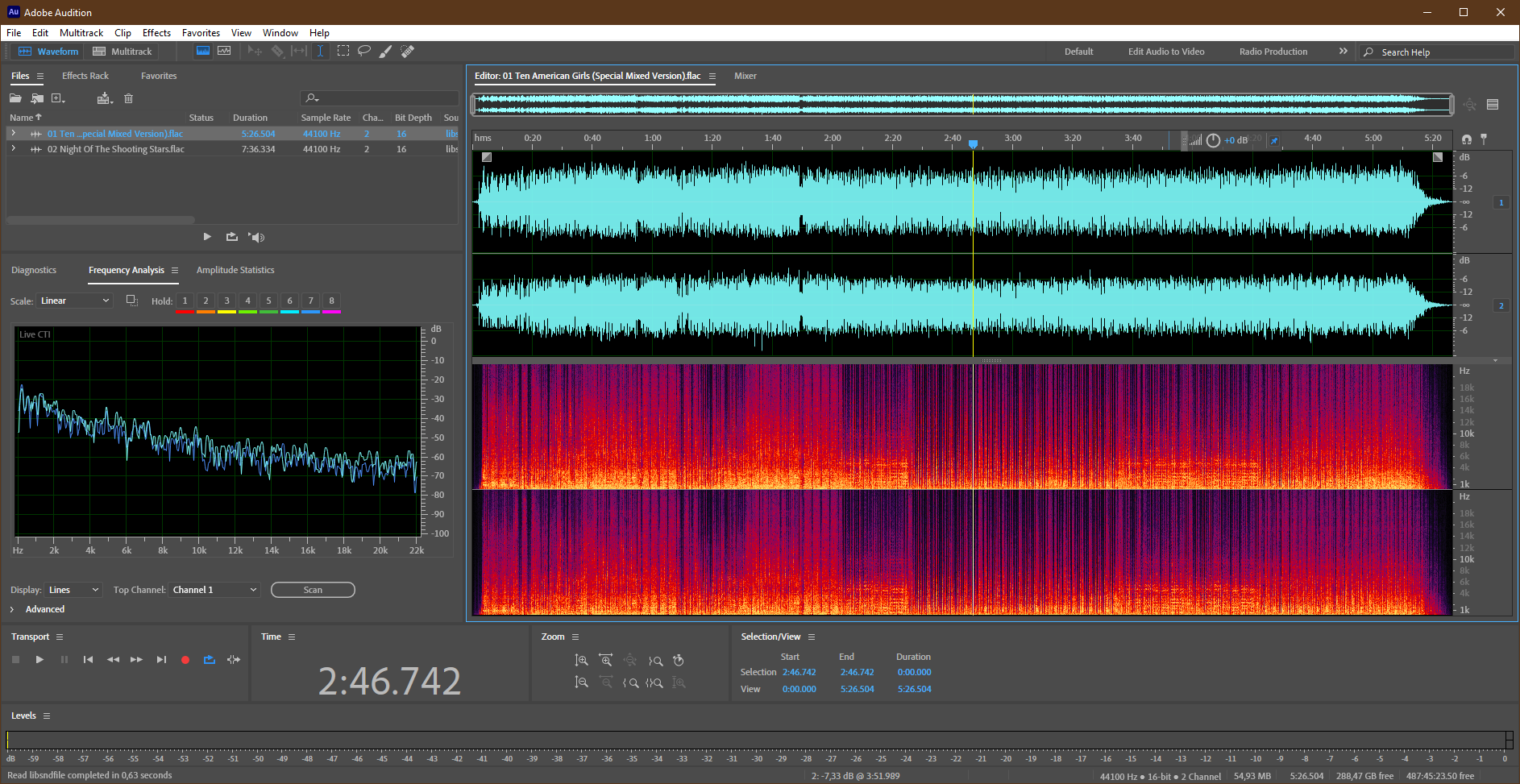Select Edit Audio to Video workspace
This screenshot has height=784, width=1520.
click(x=1166, y=52)
